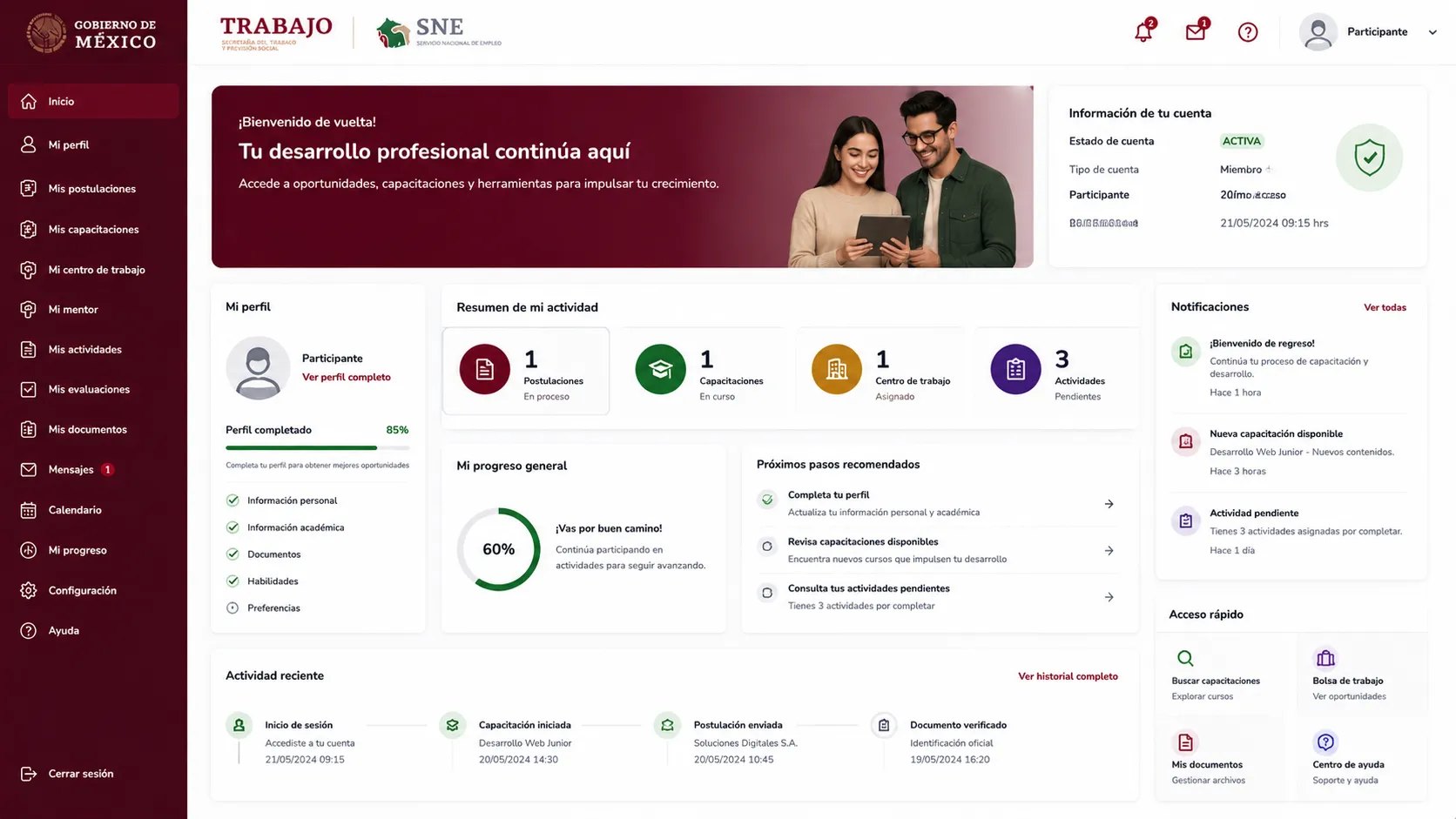Screen dimensions: 1456x819
Task: Open the notifications bell icon
Action: point(1143,32)
